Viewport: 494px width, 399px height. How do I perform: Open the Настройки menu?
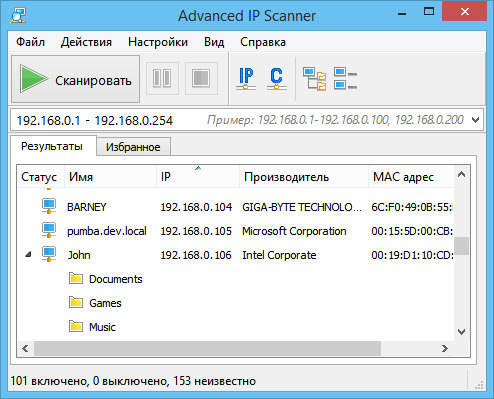tap(158, 42)
